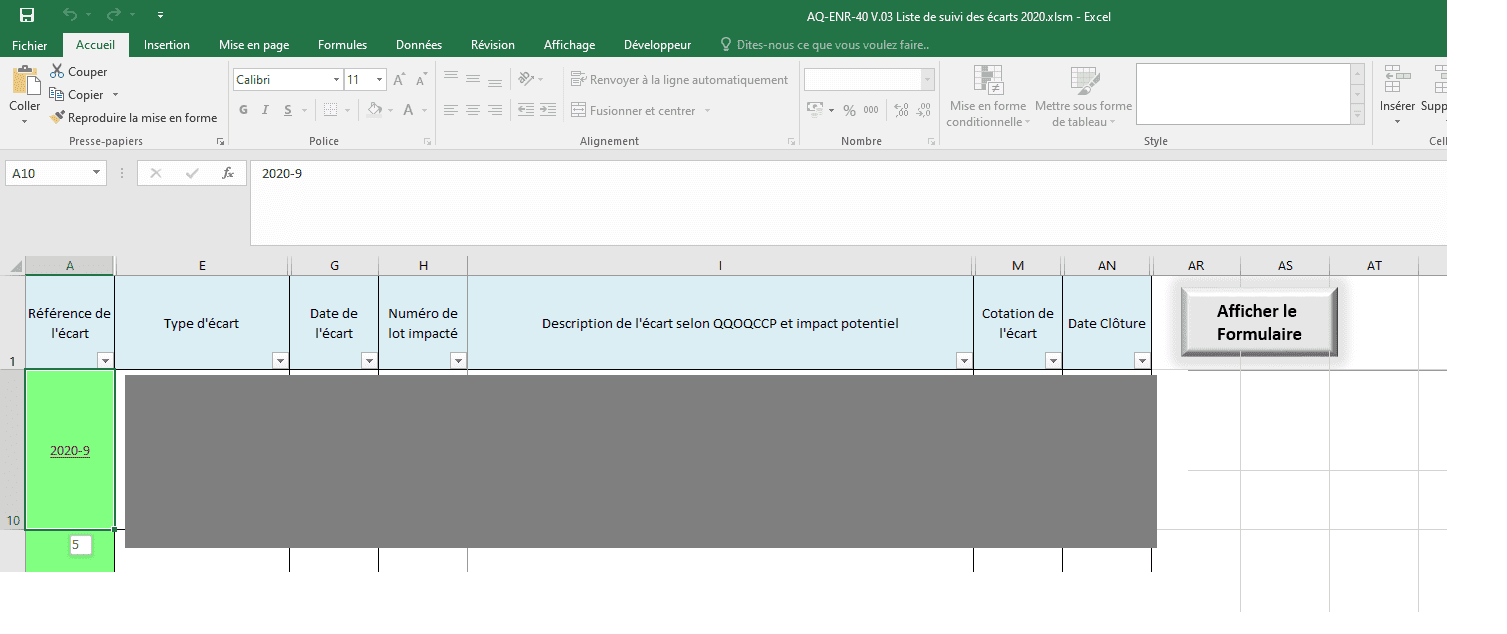This screenshot has height=634, width=1507.
Task: Click the Couper (cut) scissors icon
Action: point(57,72)
